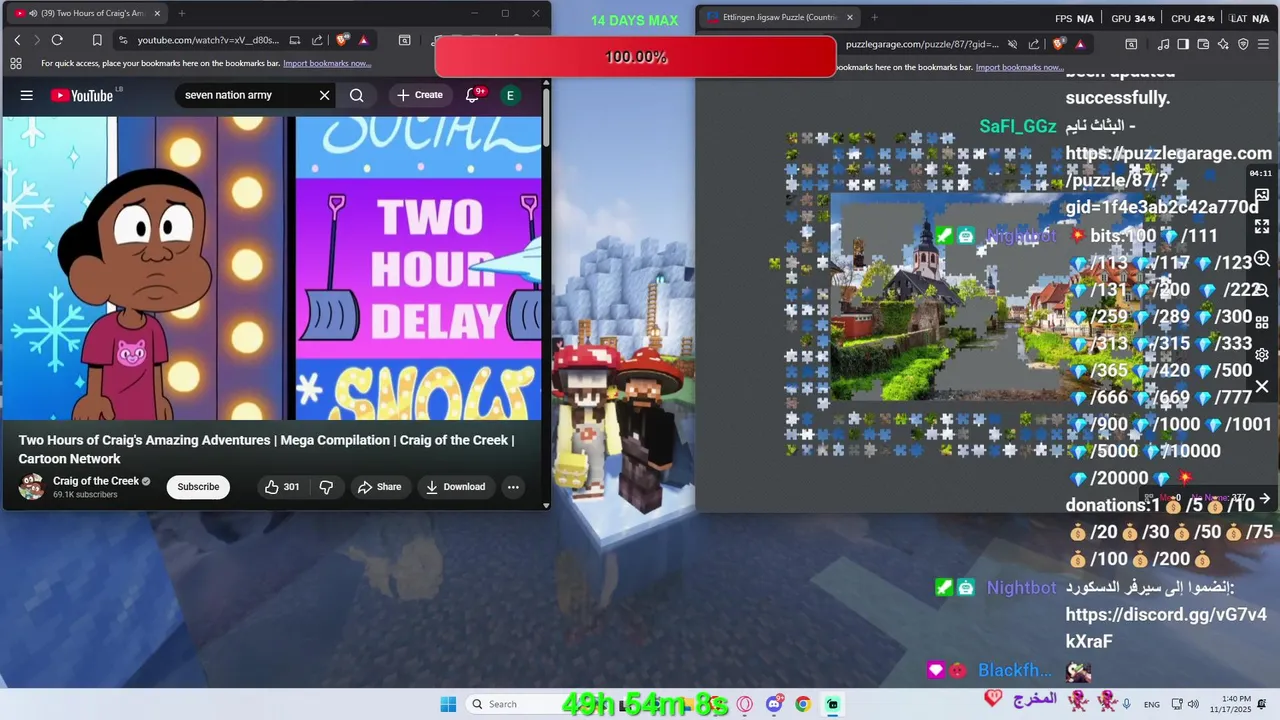Click the YouTube search magnifier button
The image size is (1280, 720).
coord(357,95)
